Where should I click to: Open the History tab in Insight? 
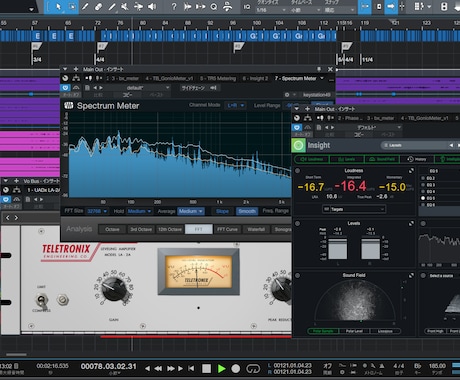(x=417, y=159)
